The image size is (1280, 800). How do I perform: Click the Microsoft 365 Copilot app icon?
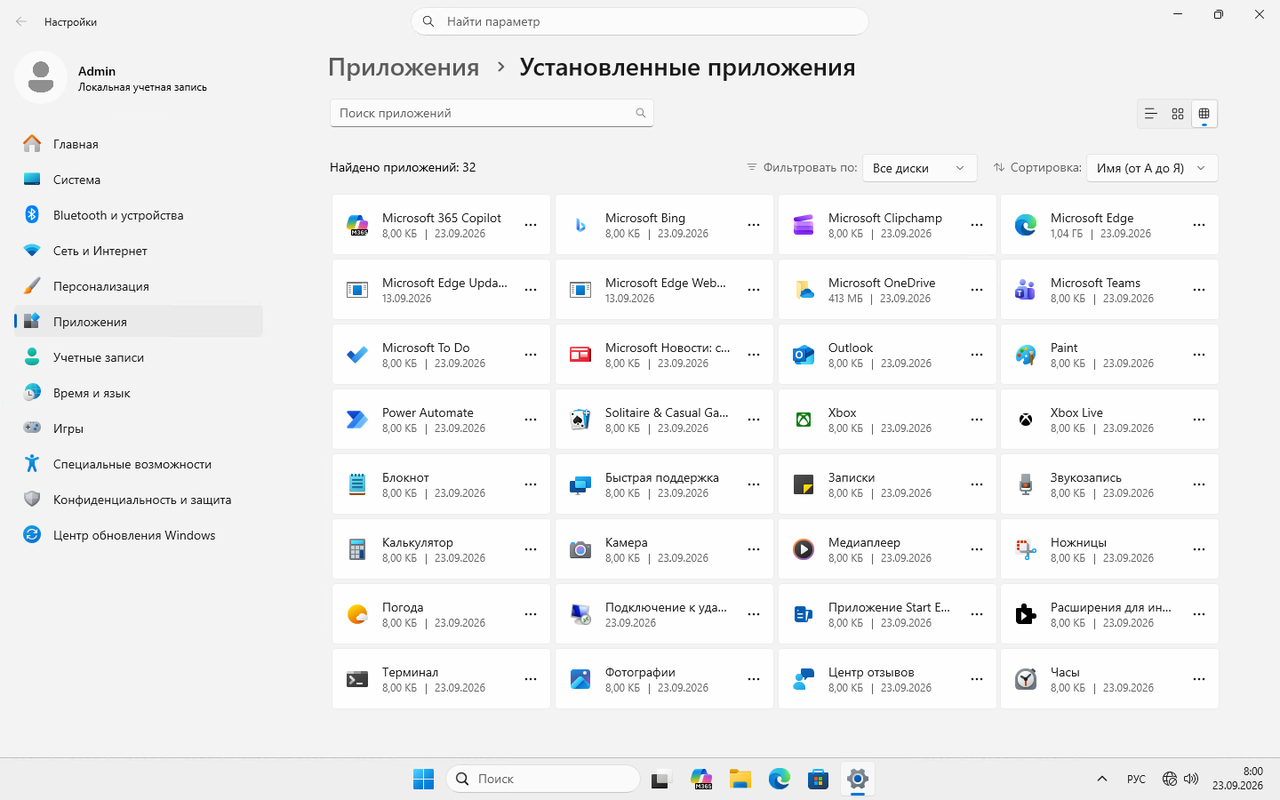tap(357, 225)
